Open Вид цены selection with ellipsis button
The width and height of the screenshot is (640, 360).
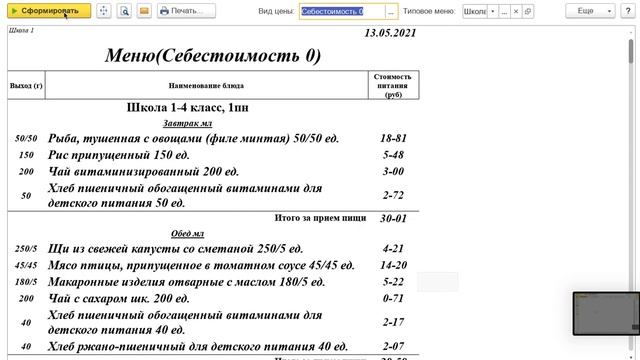click(391, 11)
